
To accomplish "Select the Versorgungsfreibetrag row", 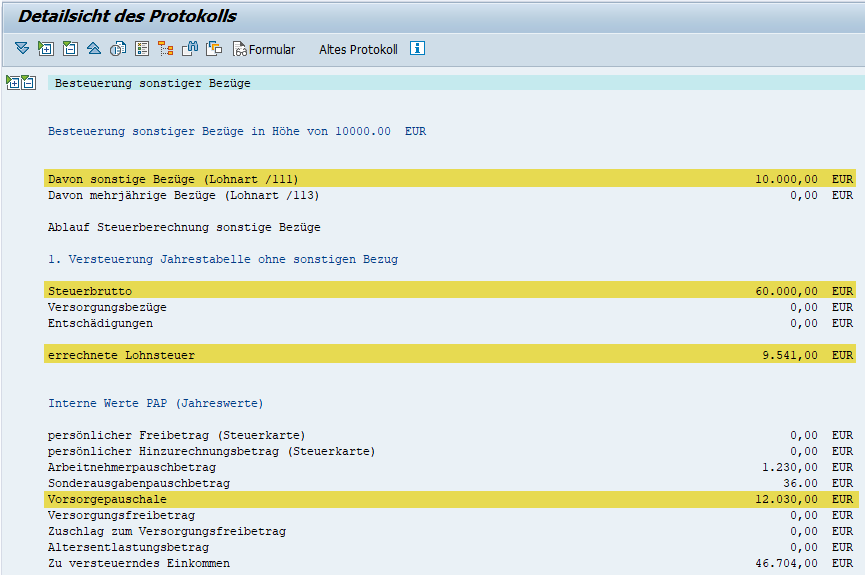I will pyautogui.click(x=450, y=515).
